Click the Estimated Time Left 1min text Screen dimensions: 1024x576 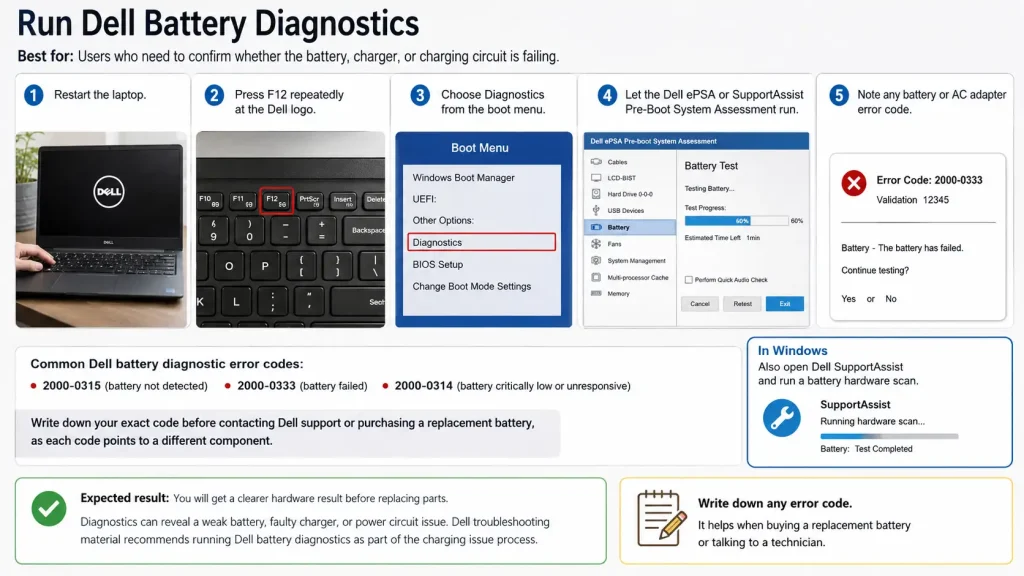722,238
